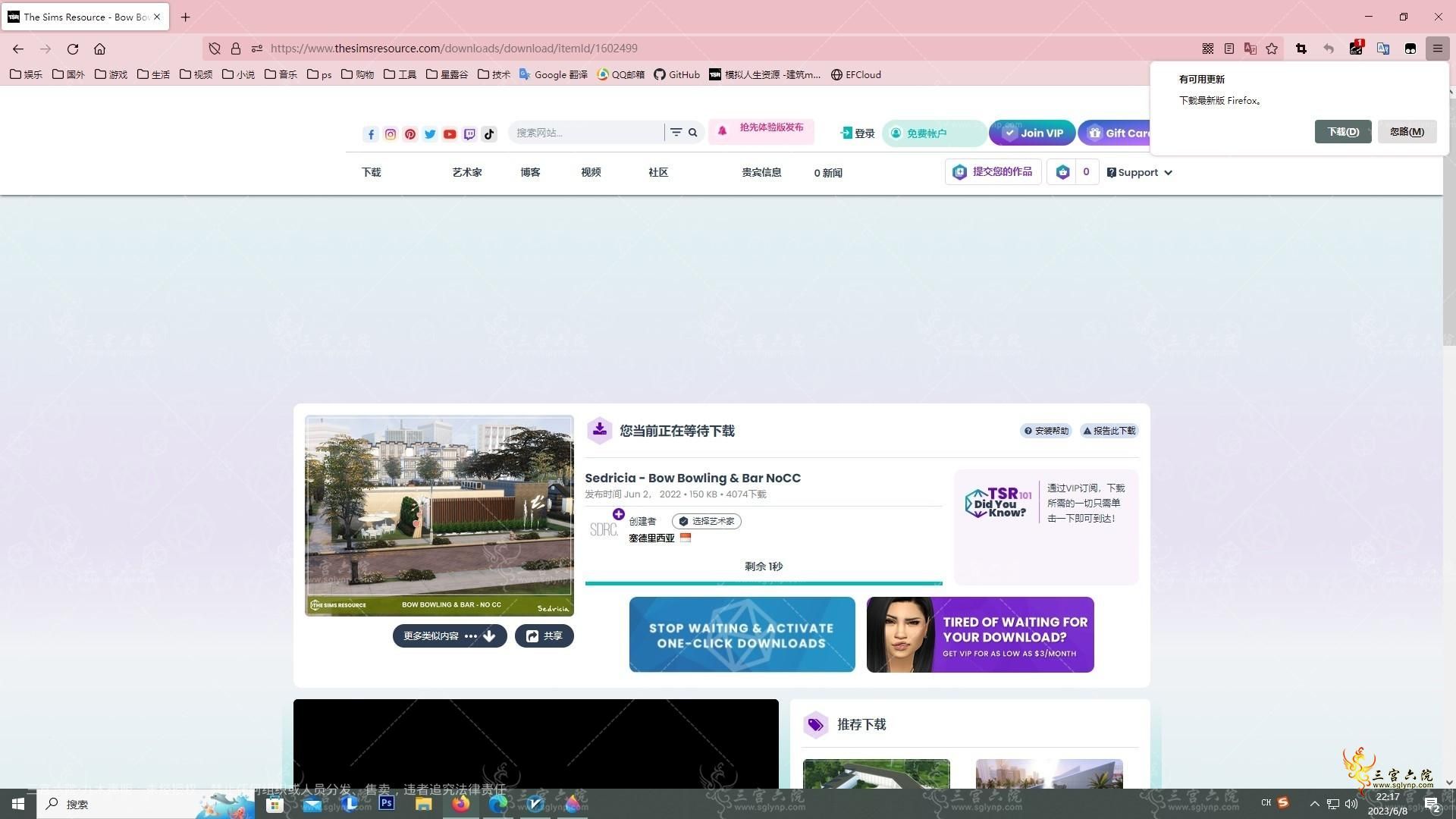Click the 塞德里西亚 creator name
Viewport: 1456px width, 819px height.
(x=651, y=538)
